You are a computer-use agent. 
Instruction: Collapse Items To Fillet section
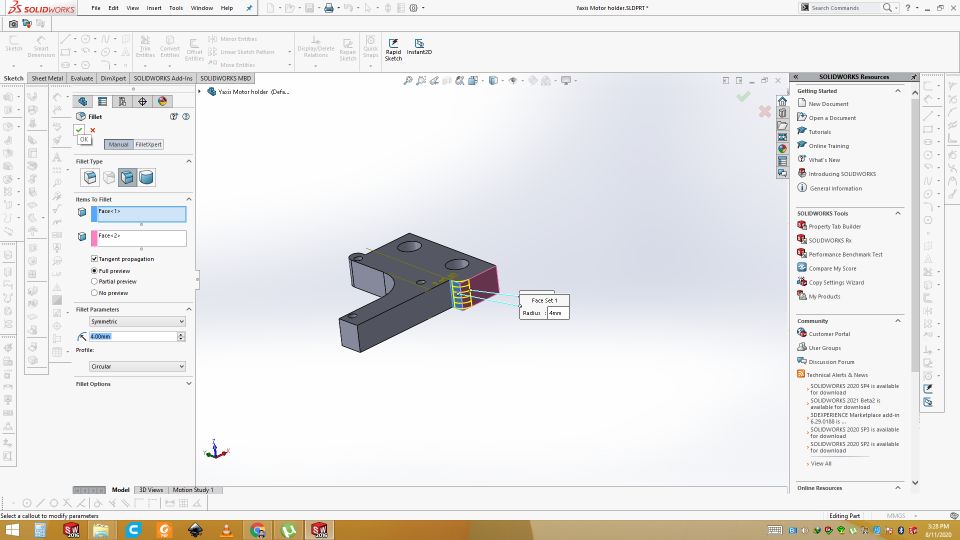coord(189,199)
